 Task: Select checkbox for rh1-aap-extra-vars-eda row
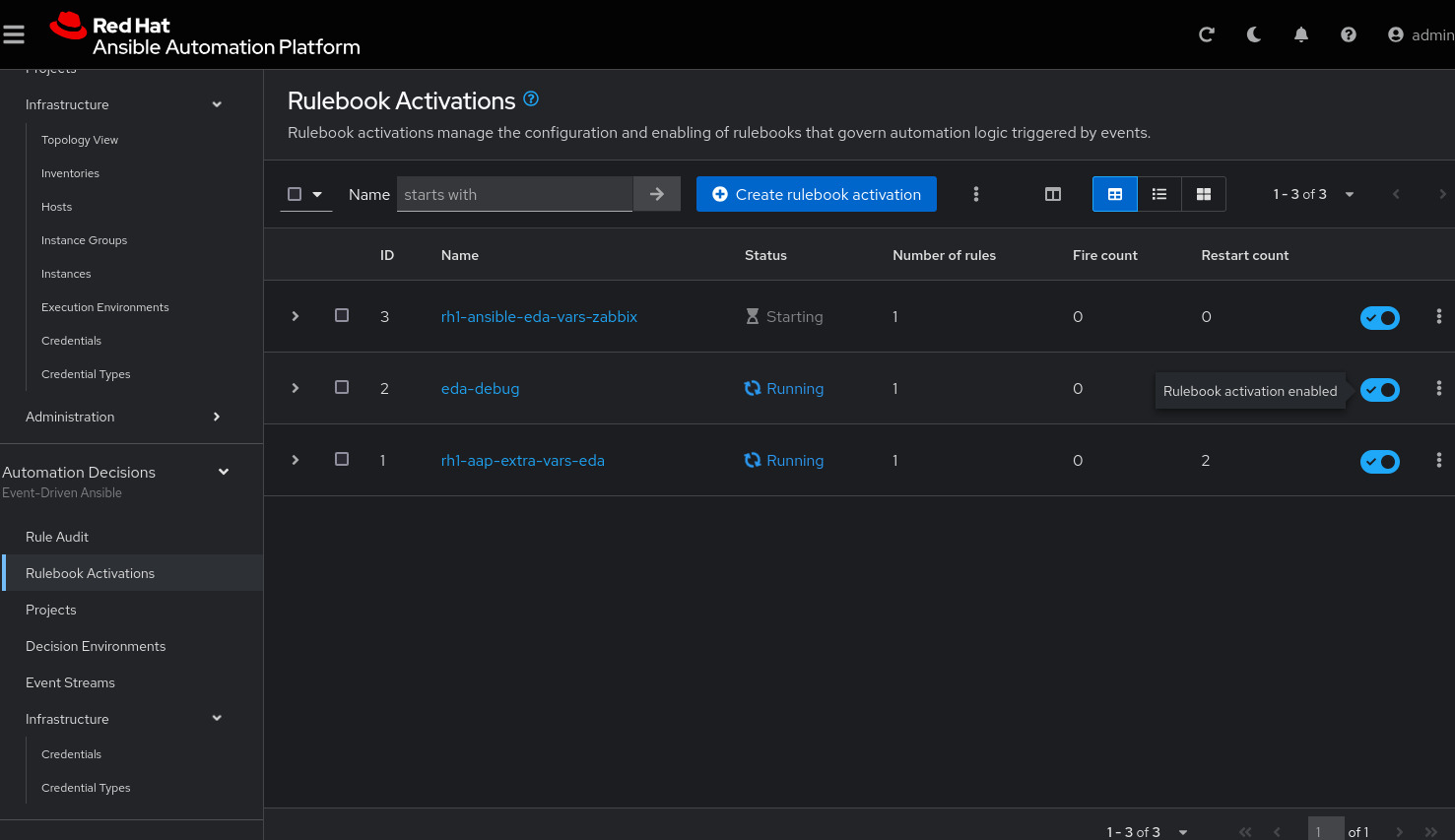[342, 459]
